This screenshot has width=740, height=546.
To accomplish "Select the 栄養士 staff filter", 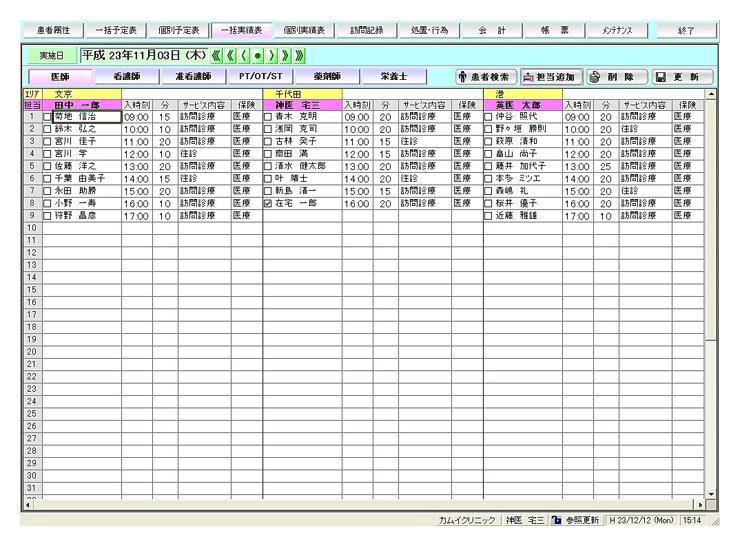I will 394,76.
